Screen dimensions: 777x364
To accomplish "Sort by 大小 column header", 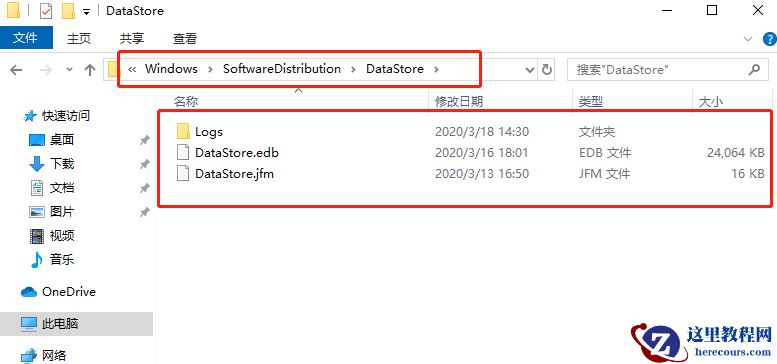I will 711,102.
